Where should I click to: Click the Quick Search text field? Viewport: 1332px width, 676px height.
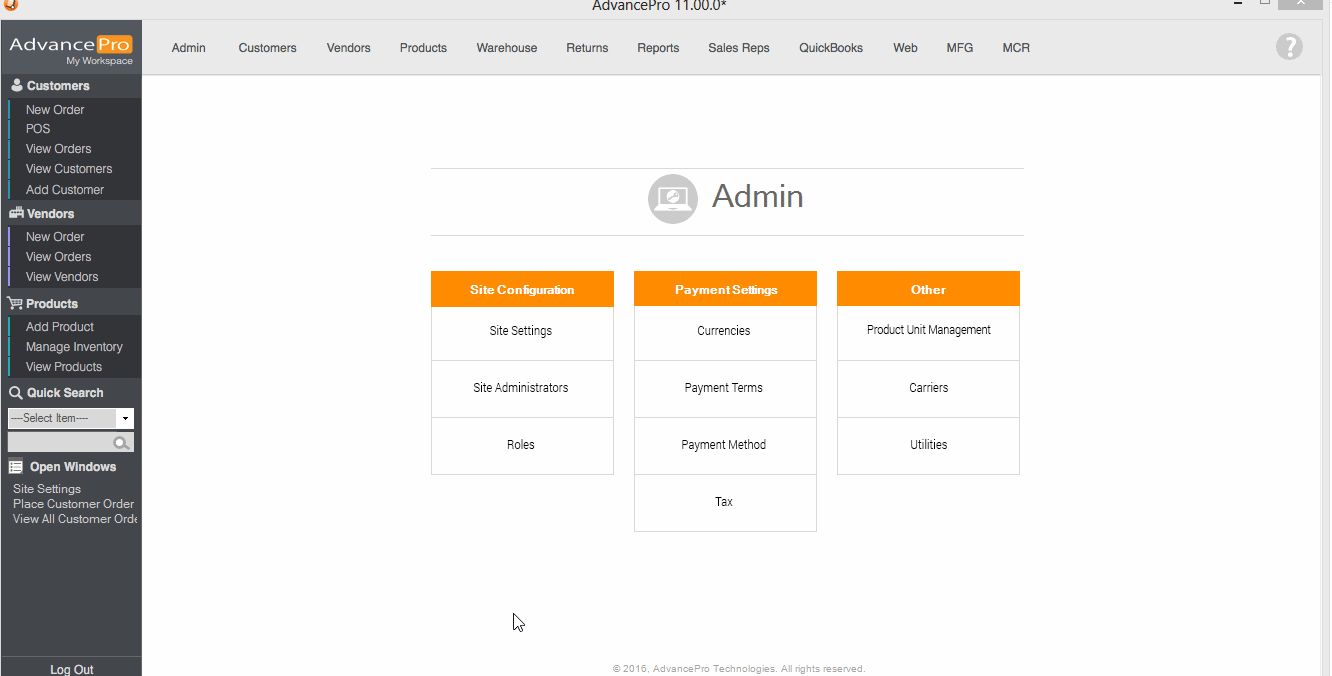pos(59,443)
